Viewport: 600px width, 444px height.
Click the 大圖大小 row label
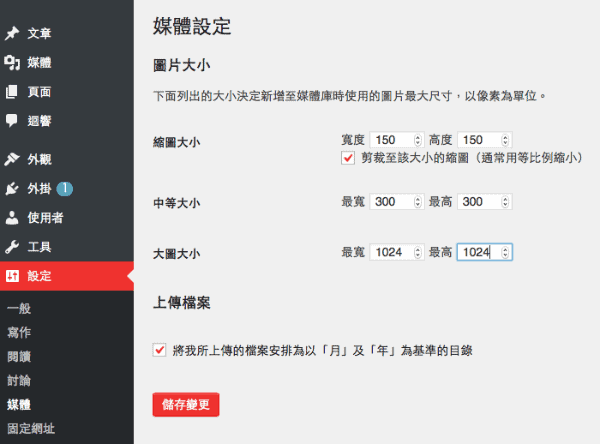[176, 254]
